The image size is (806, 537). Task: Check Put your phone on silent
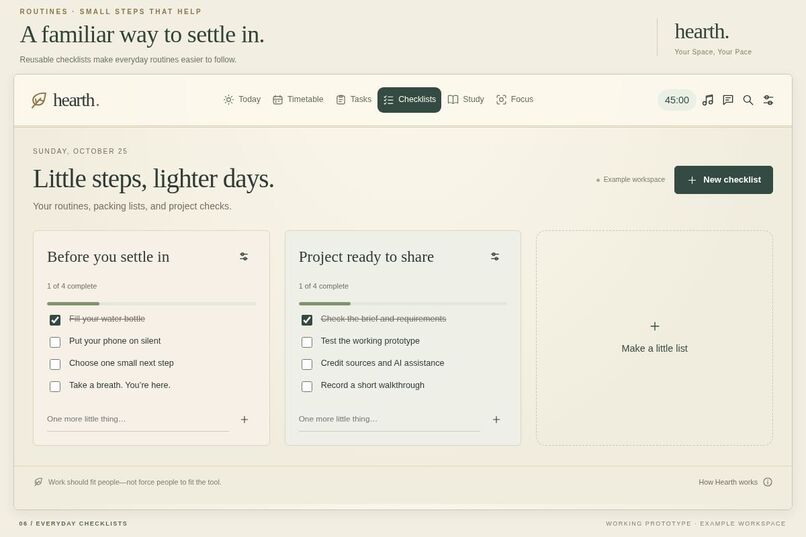55,342
